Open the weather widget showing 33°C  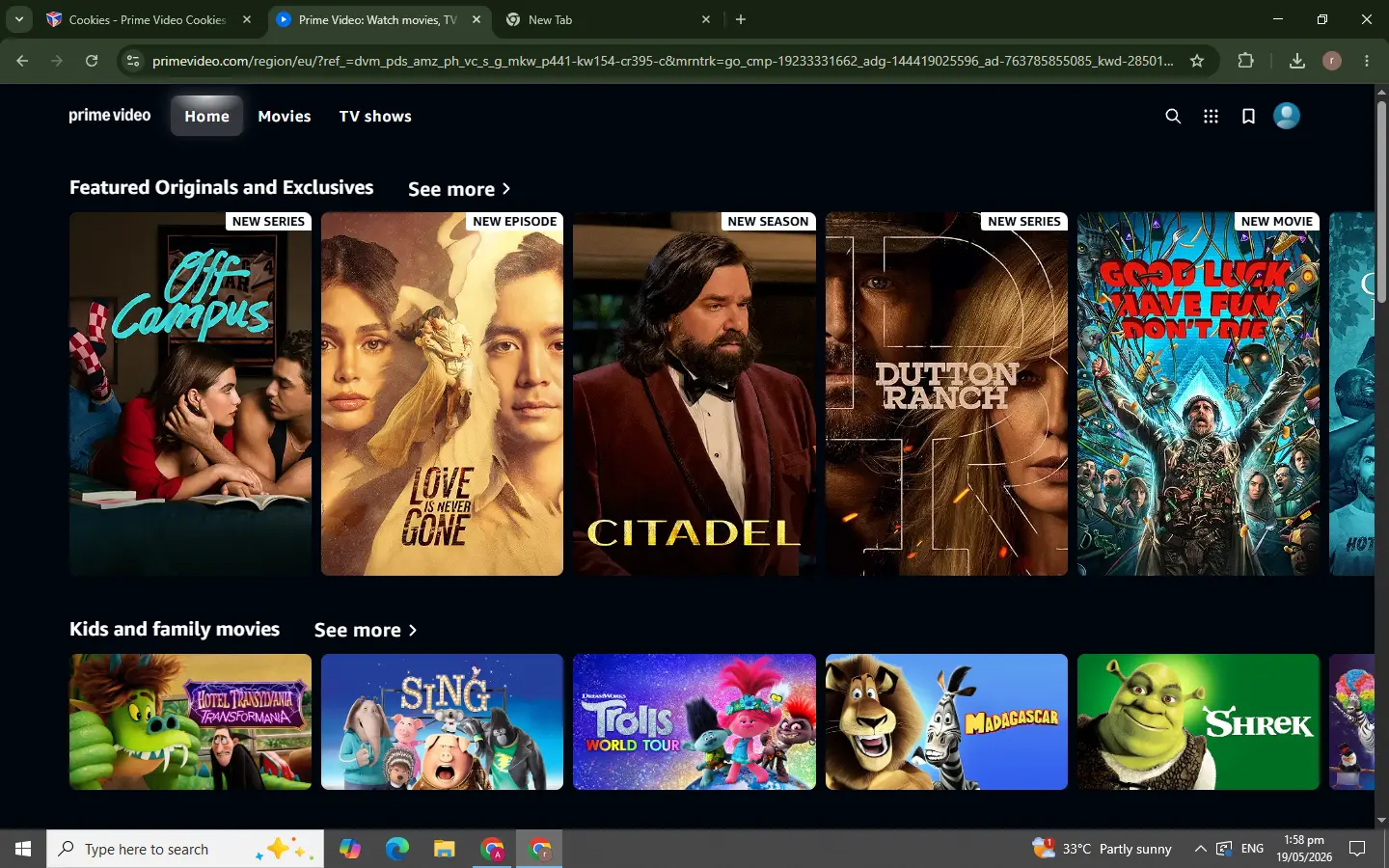(1102, 849)
